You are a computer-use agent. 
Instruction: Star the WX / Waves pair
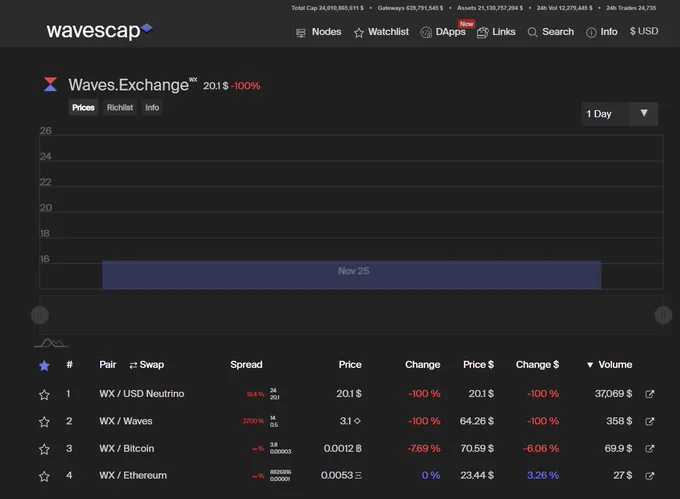(x=44, y=422)
